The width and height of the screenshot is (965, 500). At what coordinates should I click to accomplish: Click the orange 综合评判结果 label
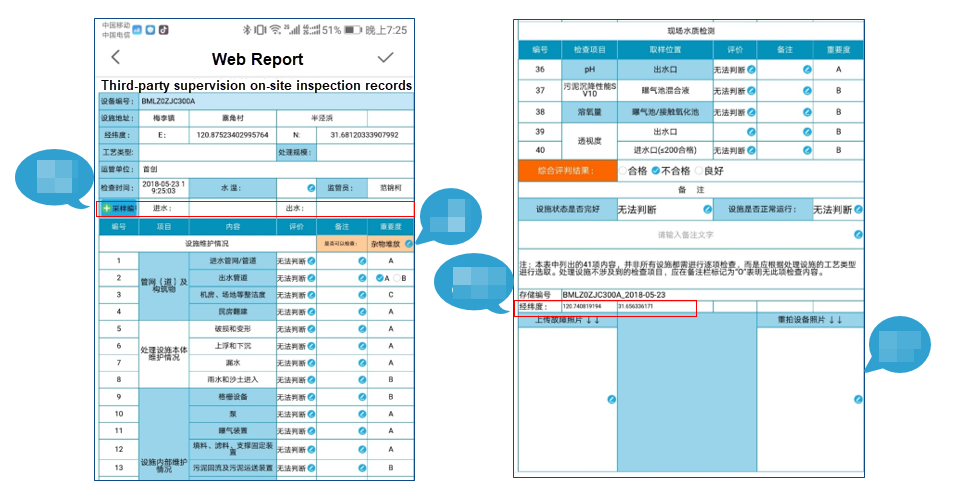(x=567, y=171)
